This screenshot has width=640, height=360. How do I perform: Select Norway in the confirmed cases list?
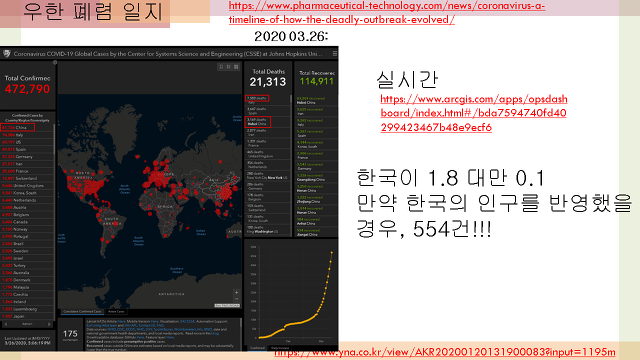[27, 229]
